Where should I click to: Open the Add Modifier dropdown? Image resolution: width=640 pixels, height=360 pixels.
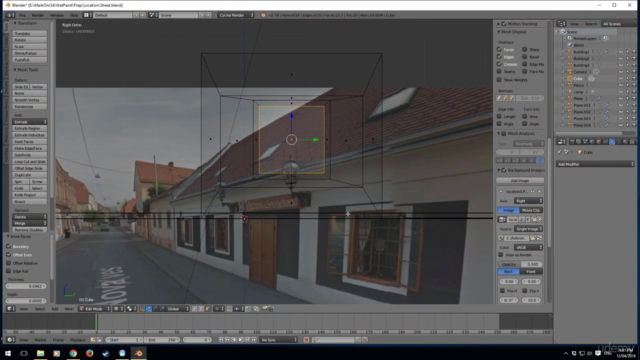point(595,164)
